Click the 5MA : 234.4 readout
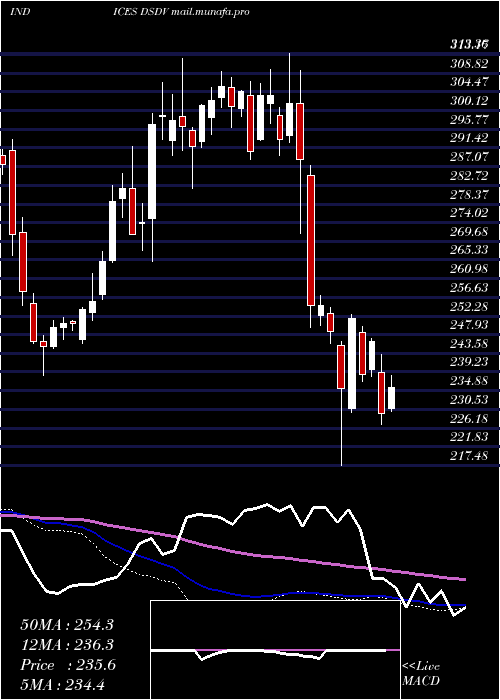Image resolution: width=500 pixels, height=700 pixels. click(62, 684)
